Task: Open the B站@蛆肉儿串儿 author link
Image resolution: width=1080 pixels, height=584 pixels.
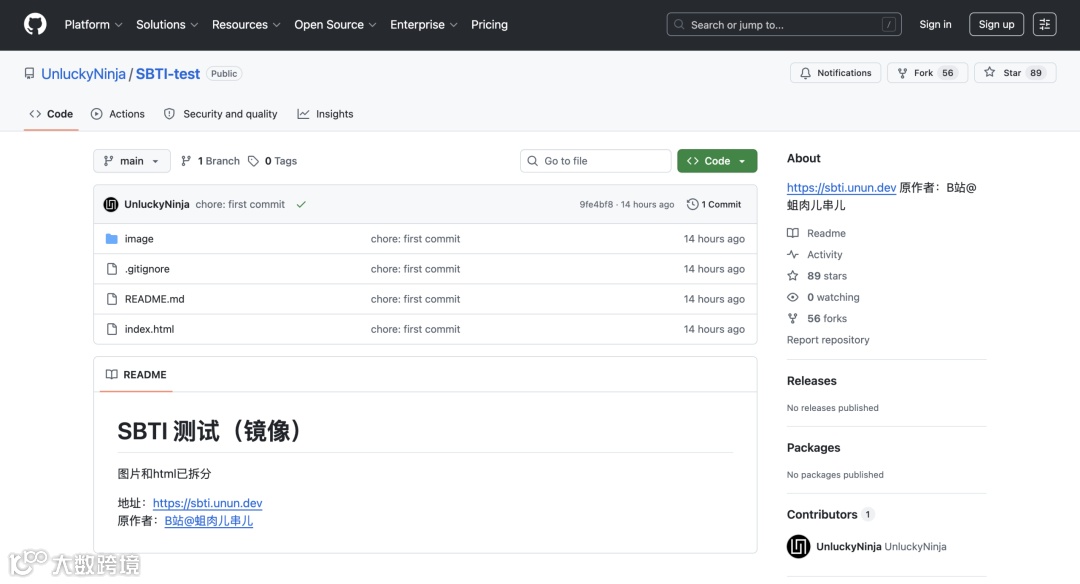Action: coord(209,521)
